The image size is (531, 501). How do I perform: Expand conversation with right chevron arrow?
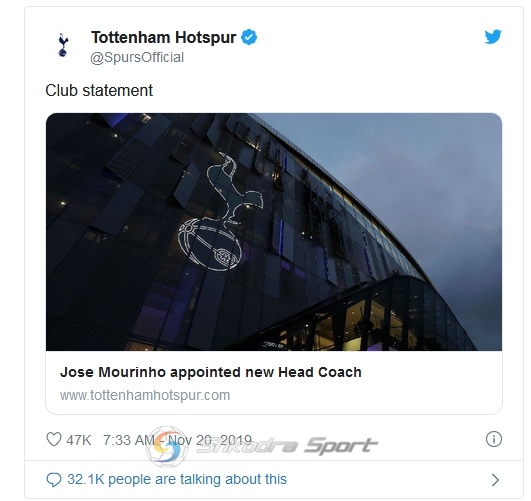pyautogui.click(x=495, y=480)
